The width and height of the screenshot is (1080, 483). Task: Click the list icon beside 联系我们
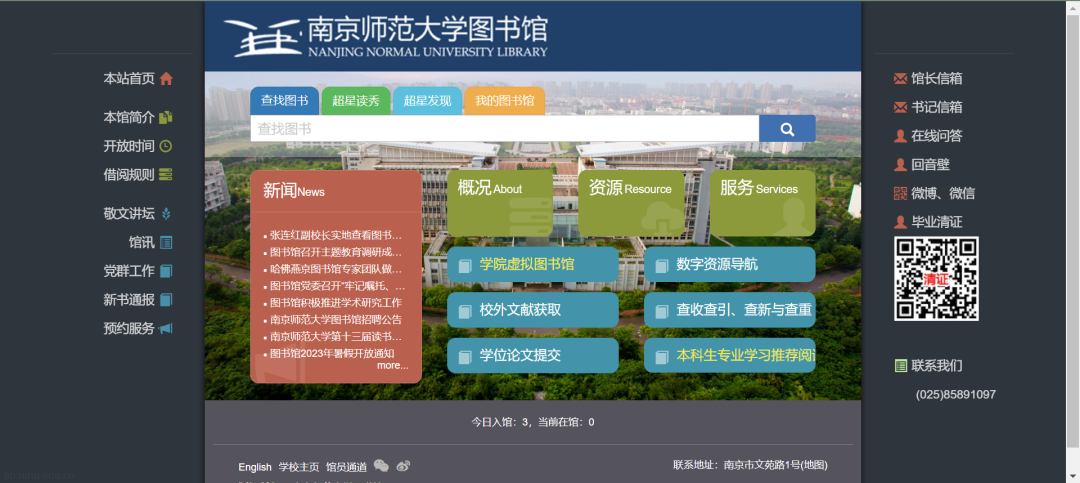click(x=900, y=365)
